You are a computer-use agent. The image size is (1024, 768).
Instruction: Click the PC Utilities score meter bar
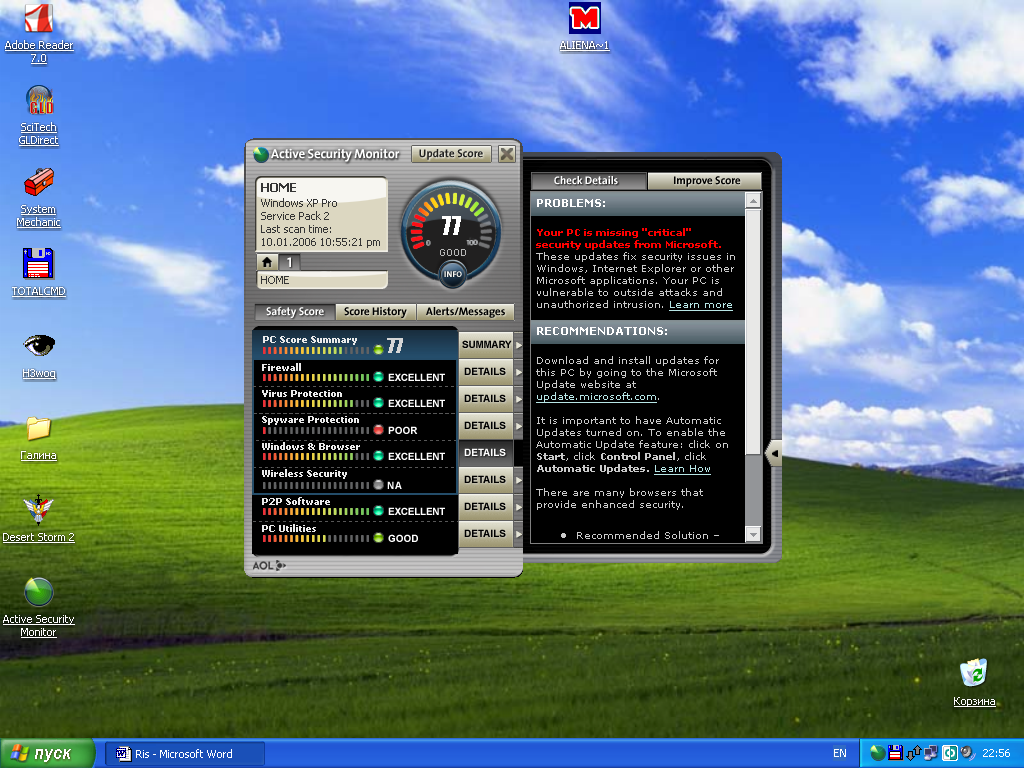click(x=315, y=539)
